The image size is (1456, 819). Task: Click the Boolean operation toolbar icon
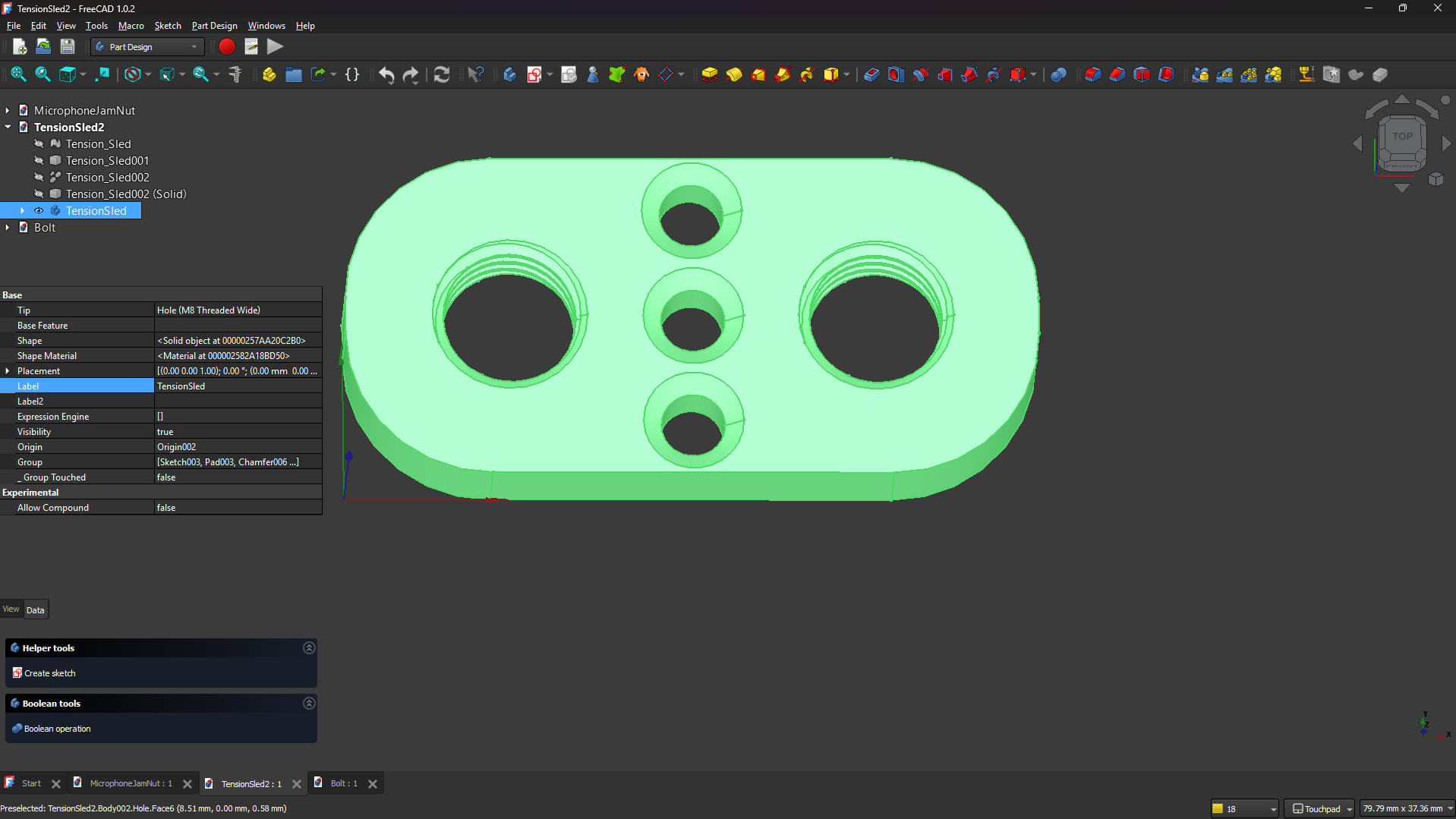(x=1058, y=74)
